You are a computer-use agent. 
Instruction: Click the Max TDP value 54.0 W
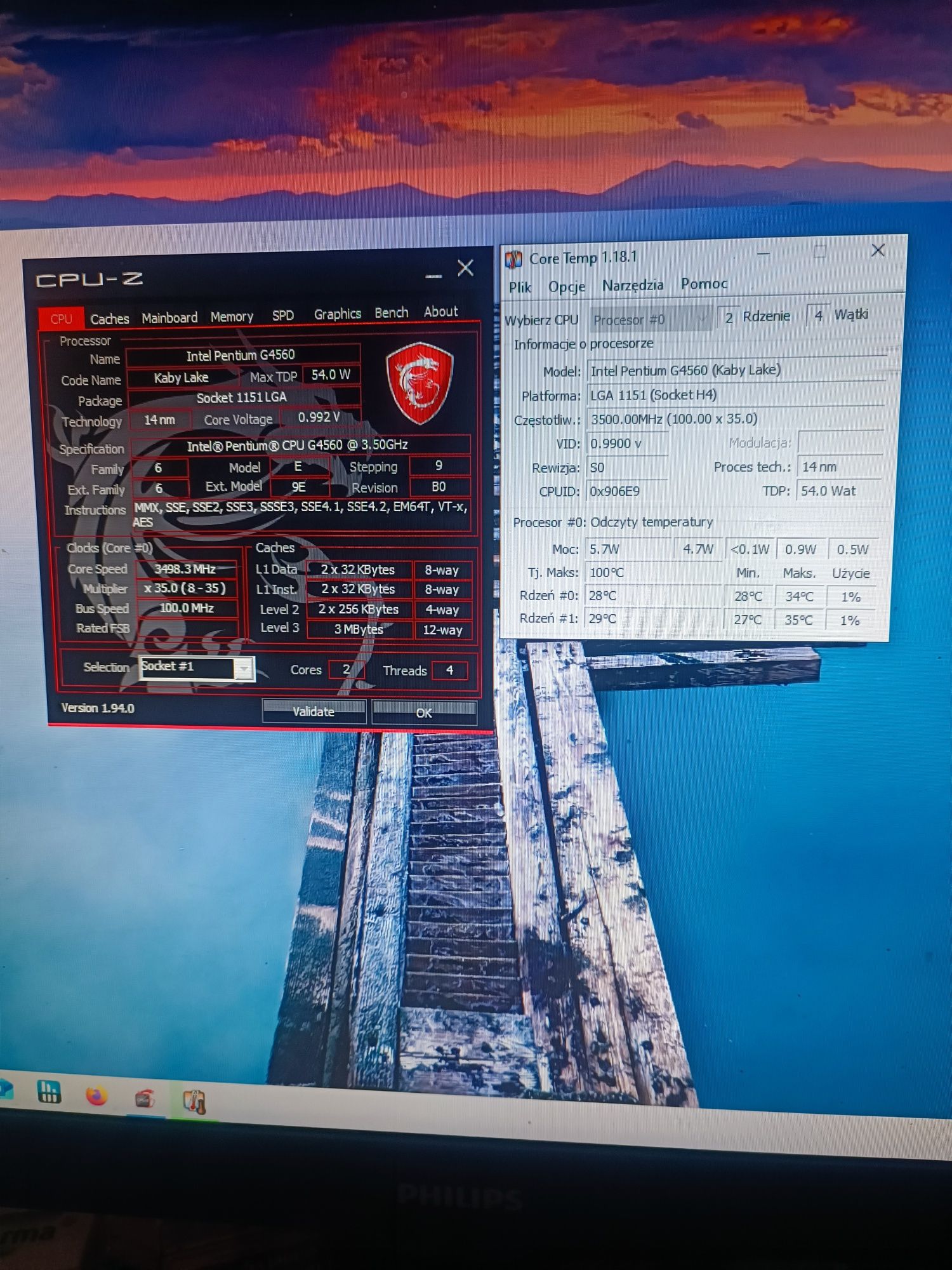[331, 375]
